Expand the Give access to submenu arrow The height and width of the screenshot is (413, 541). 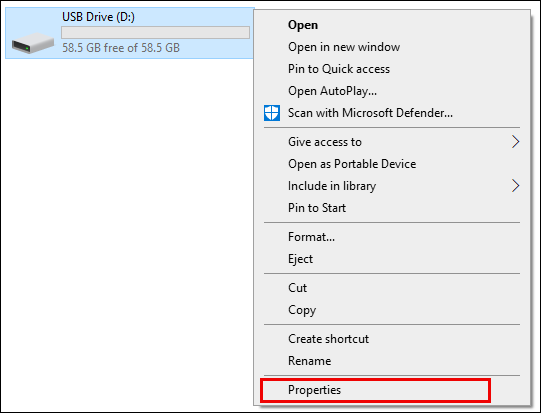(x=515, y=142)
